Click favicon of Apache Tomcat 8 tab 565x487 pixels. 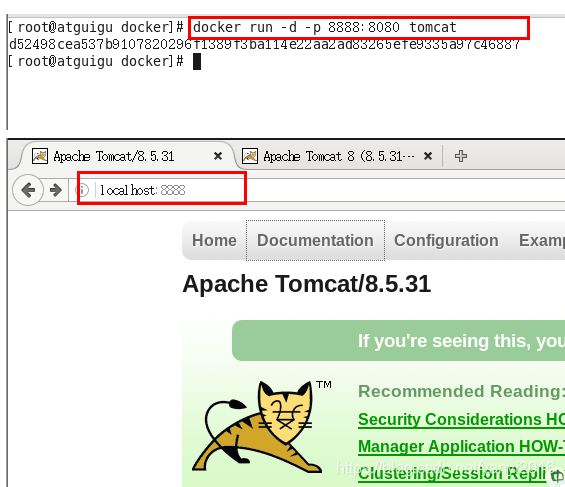click(250, 156)
